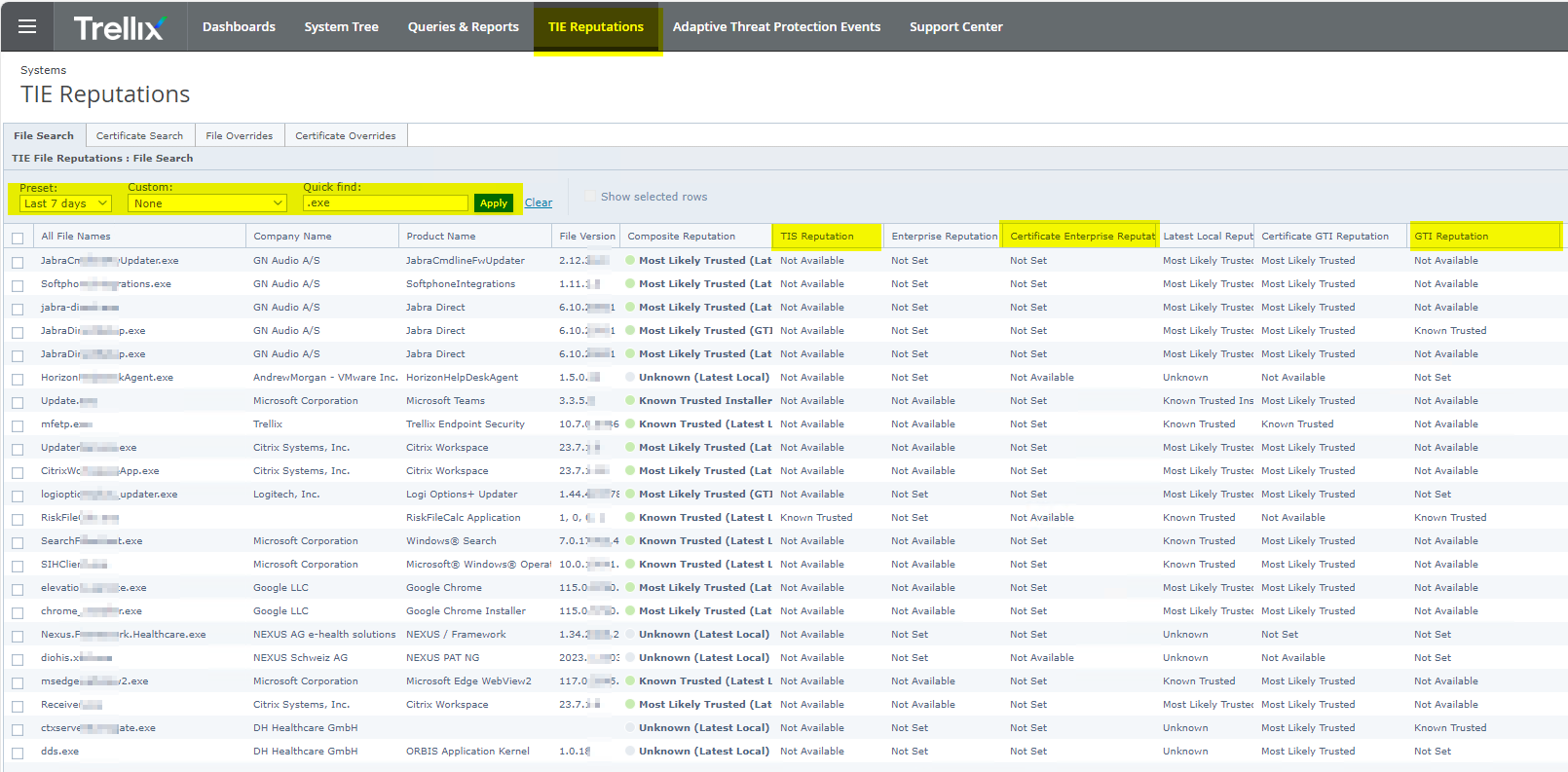Click the grey status dot in the NEXUS PAT NG row
Image resolution: width=1568 pixels, height=772 pixels.
coord(630,658)
